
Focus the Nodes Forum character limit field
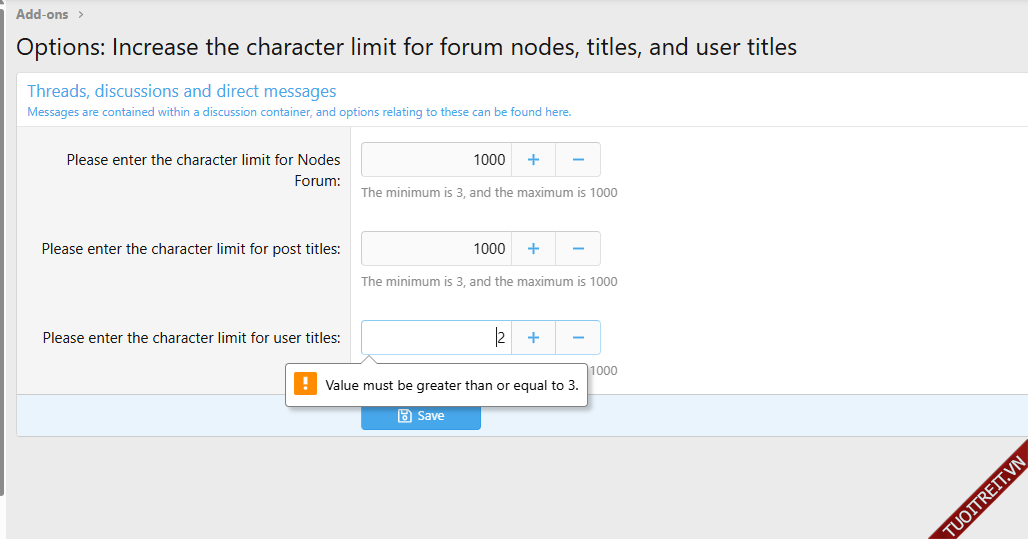[436, 160]
